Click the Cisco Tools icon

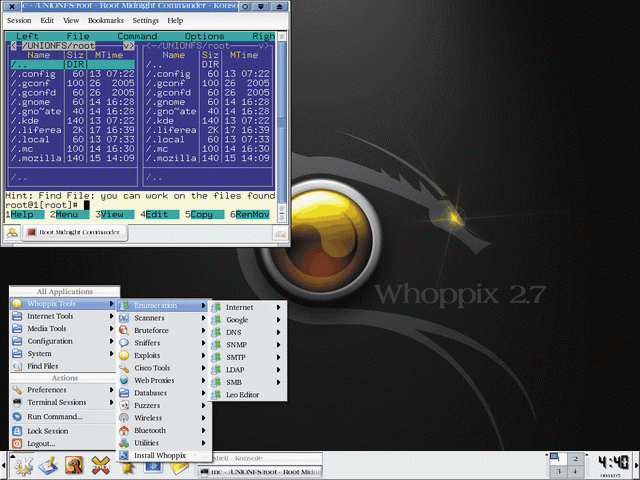tap(124, 368)
